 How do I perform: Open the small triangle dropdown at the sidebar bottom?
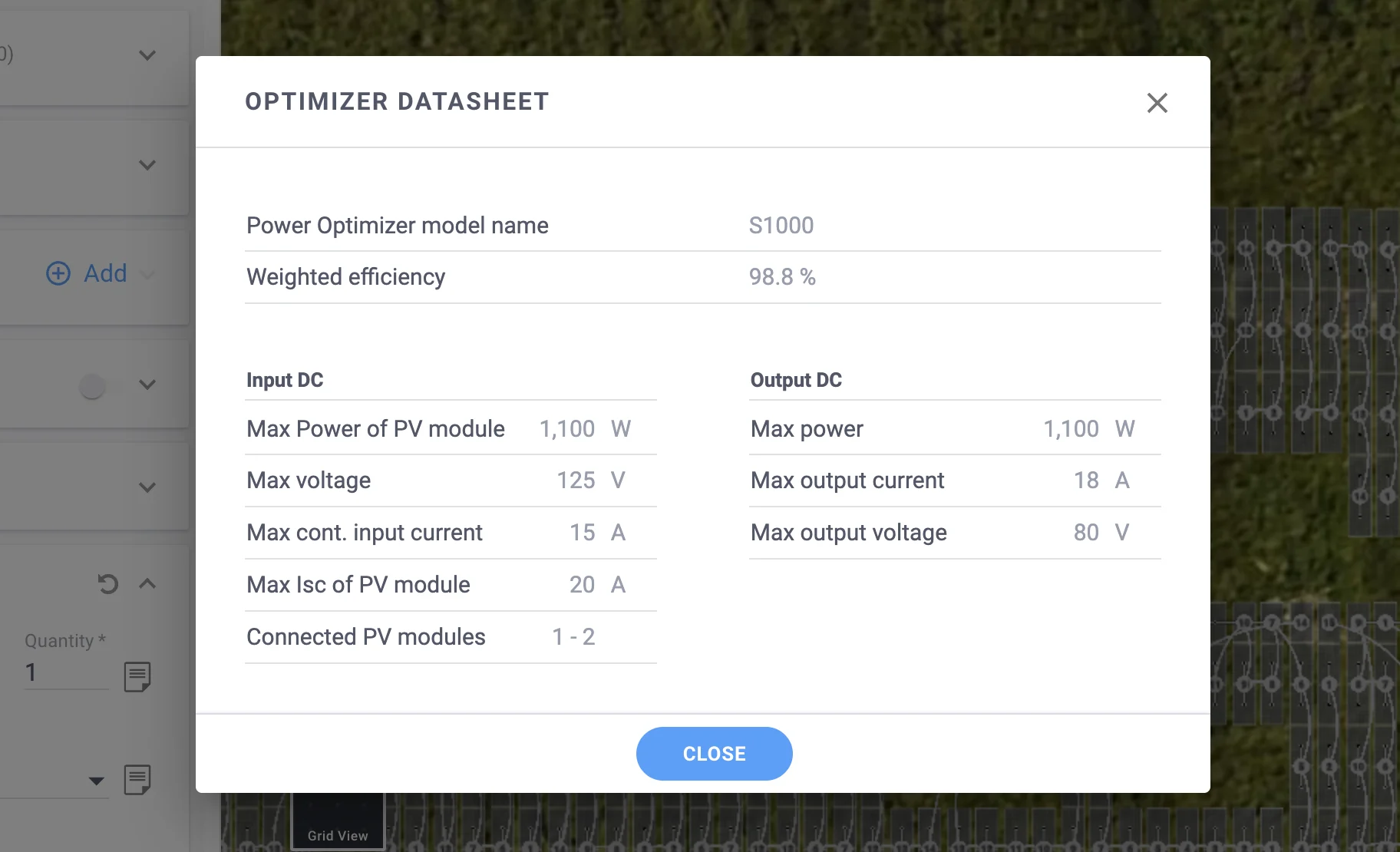(96, 781)
